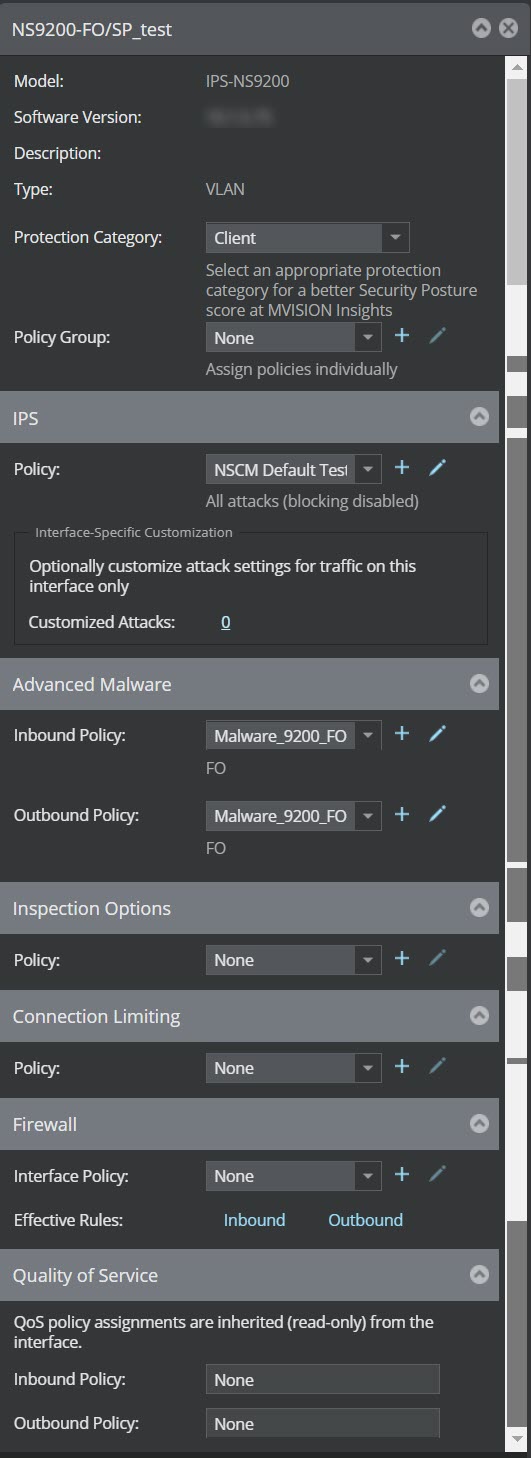Close the NS9200-FO/SP_test panel
Image resolution: width=531 pixels, height=1458 pixels.
pyautogui.click(x=508, y=28)
